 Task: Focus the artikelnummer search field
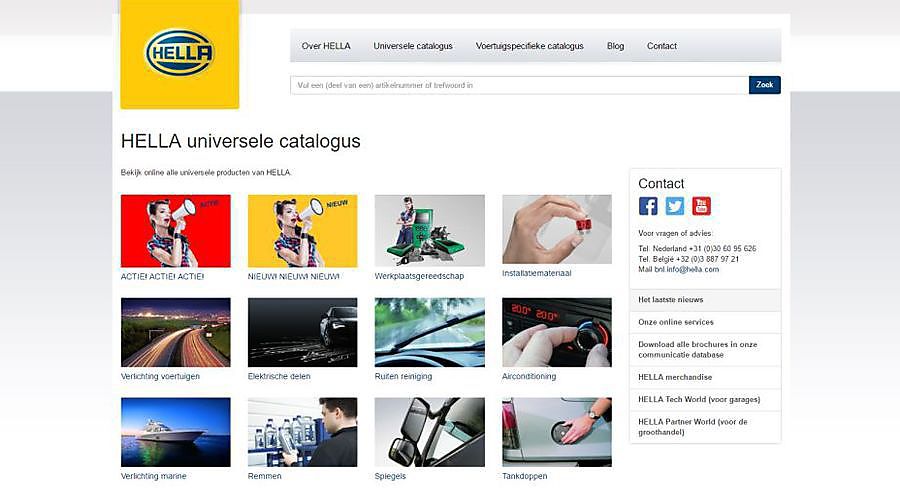[x=519, y=85]
